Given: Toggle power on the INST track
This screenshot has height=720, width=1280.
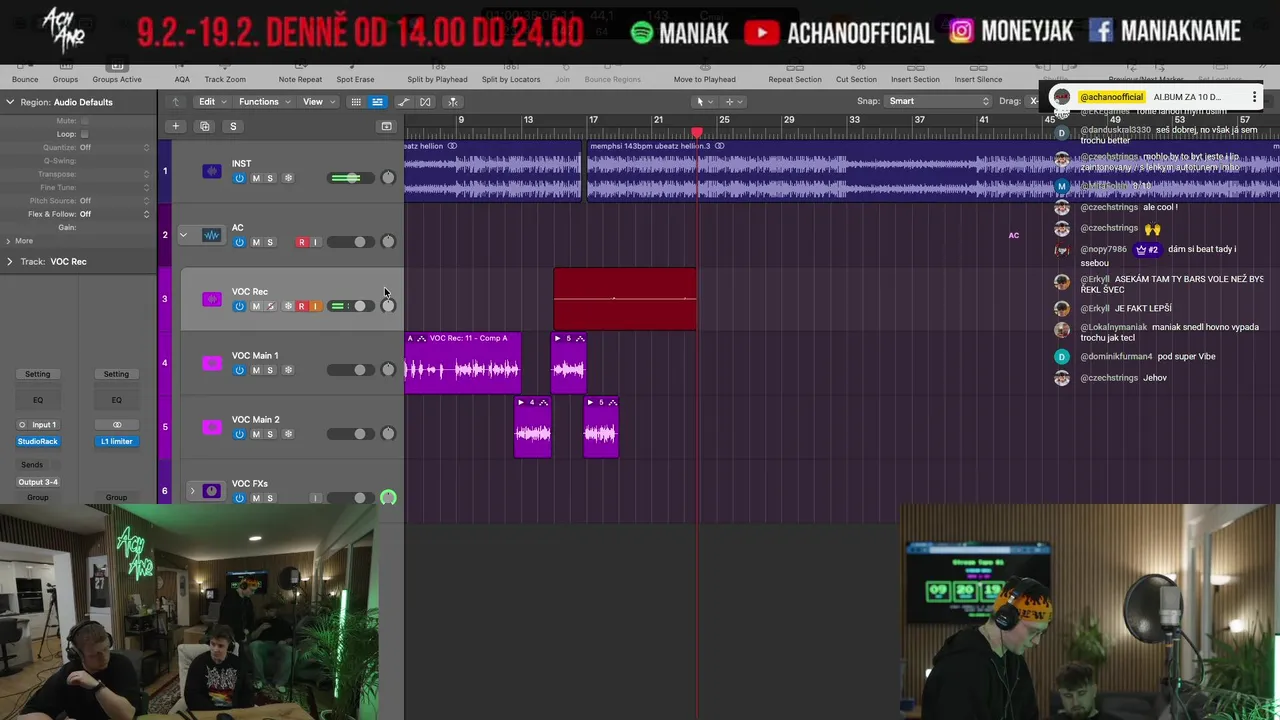Looking at the screenshot, I should pos(239,178).
